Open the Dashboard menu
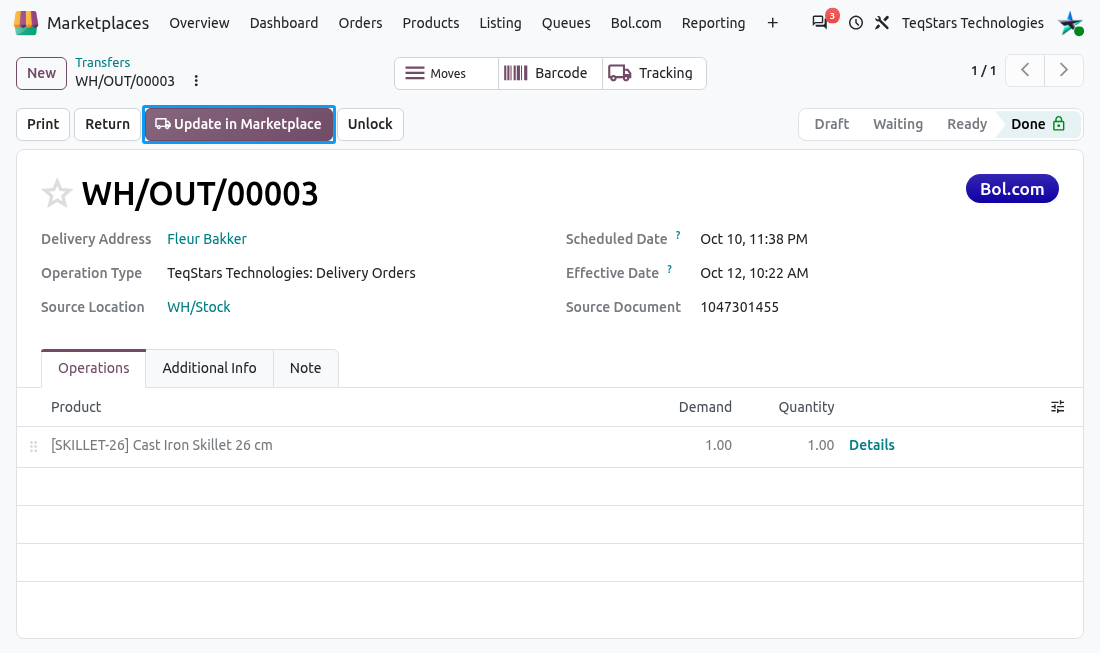 click(x=284, y=23)
